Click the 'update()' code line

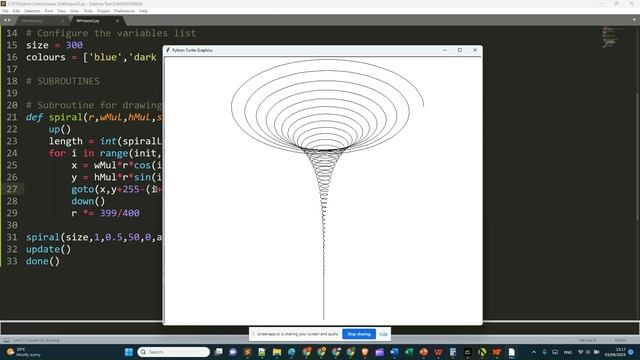coord(48,249)
